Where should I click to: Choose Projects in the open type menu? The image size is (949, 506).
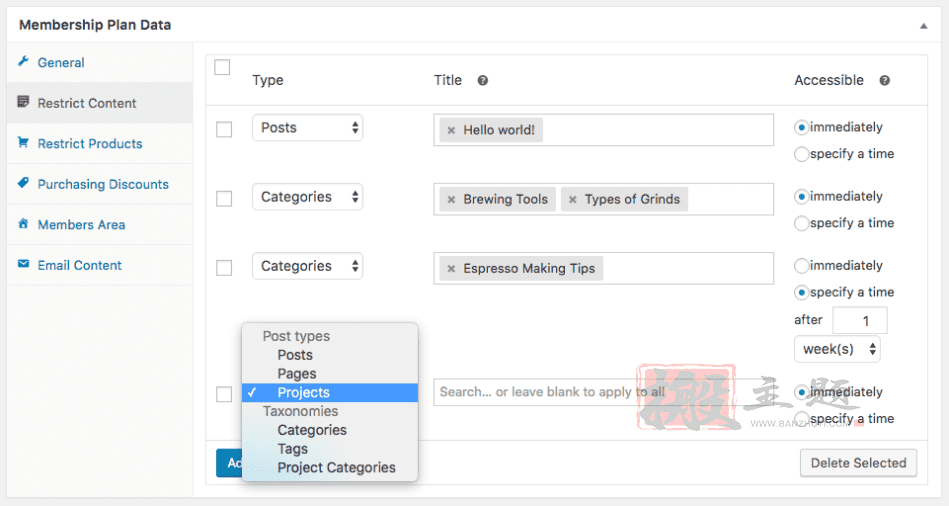(x=330, y=392)
